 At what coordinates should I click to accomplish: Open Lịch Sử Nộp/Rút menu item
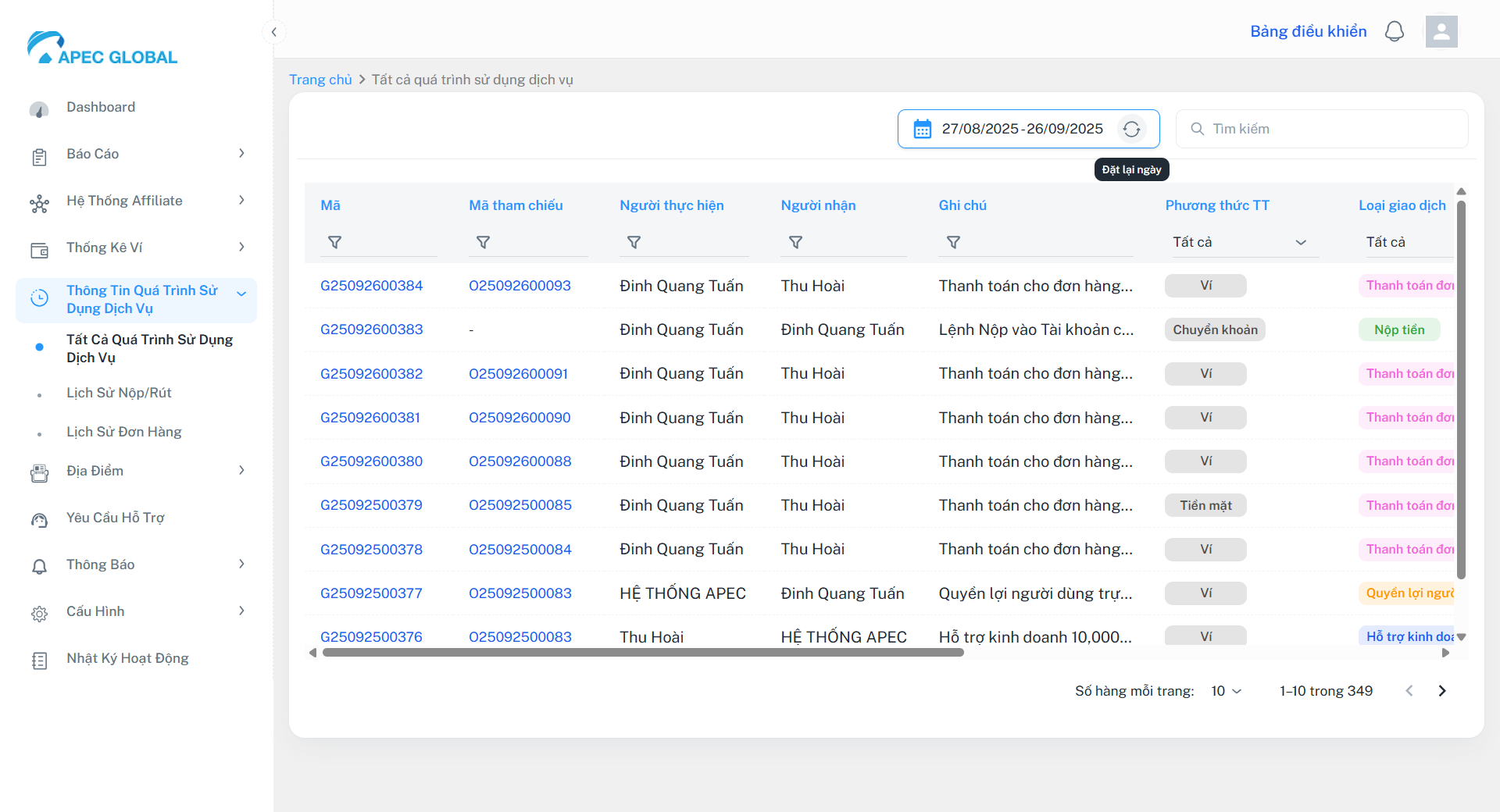[x=119, y=393]
